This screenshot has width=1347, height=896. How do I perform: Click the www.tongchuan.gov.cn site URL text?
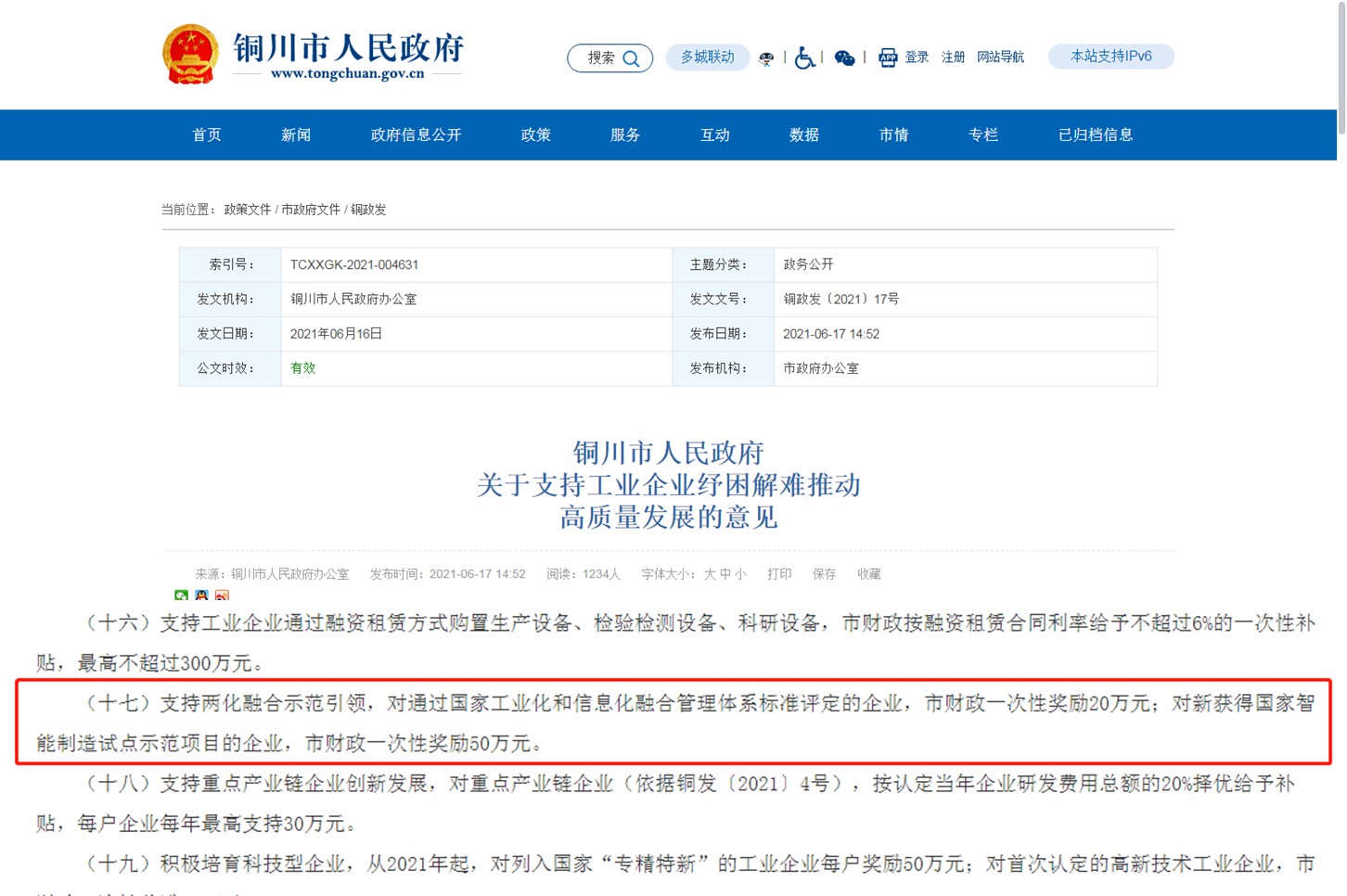click(347, 74)
